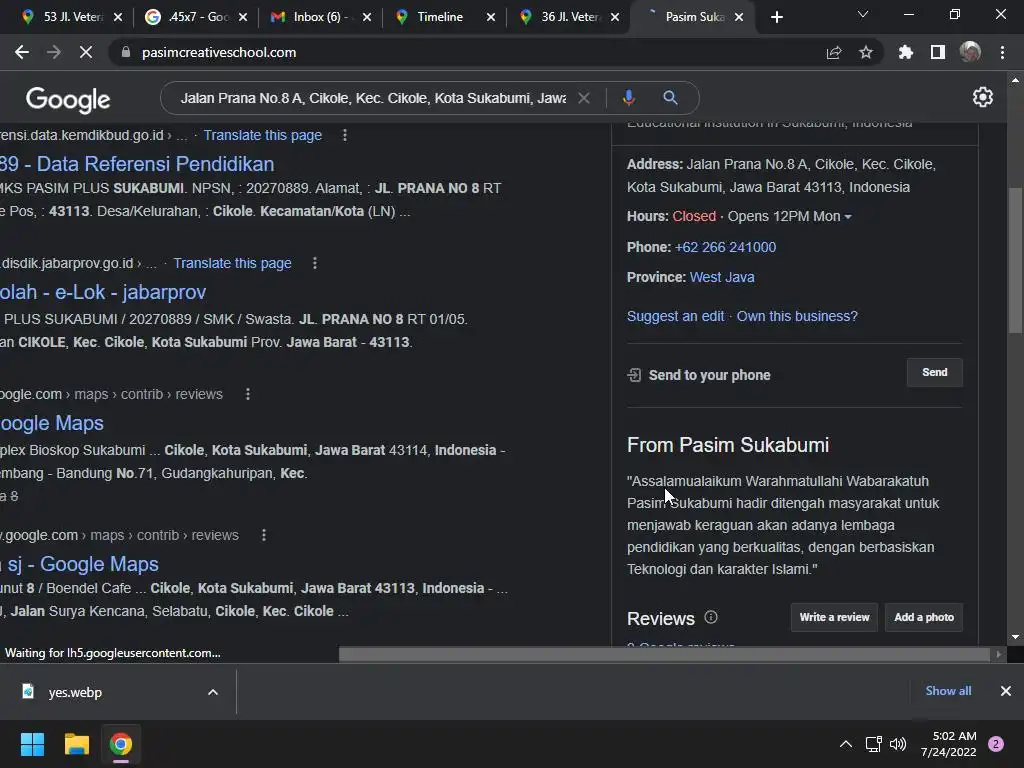Open the e-Lok jabarprov result
1024x768 pixels.
click(x=103, y=292)
